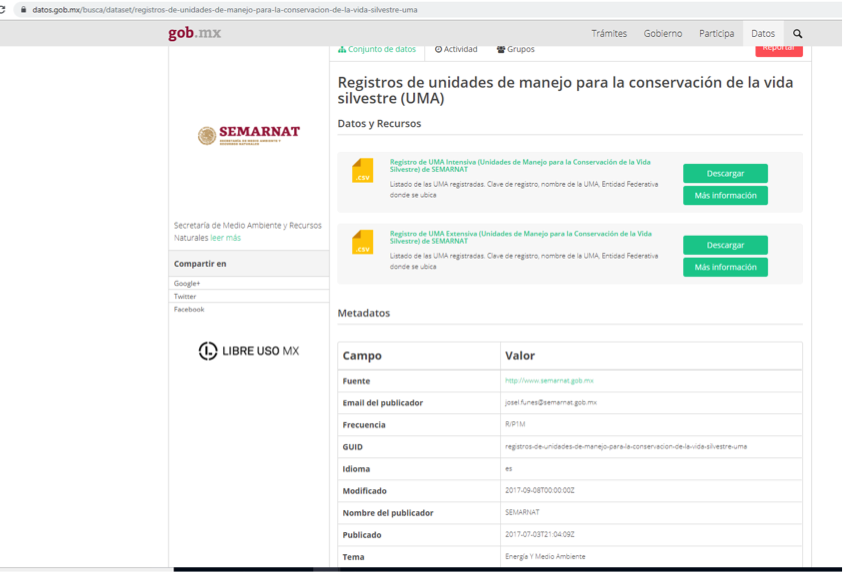This screenshot has height=572, width=843.
Task: Click the Modificado date 2017-09-08
Action: pyautogui.click(x=540, y=490)
